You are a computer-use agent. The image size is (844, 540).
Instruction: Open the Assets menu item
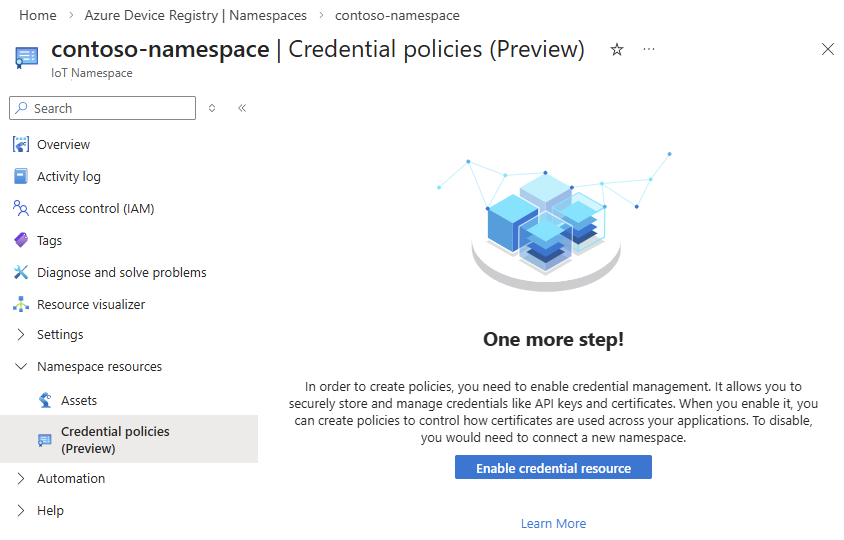[x=79, y=401]
